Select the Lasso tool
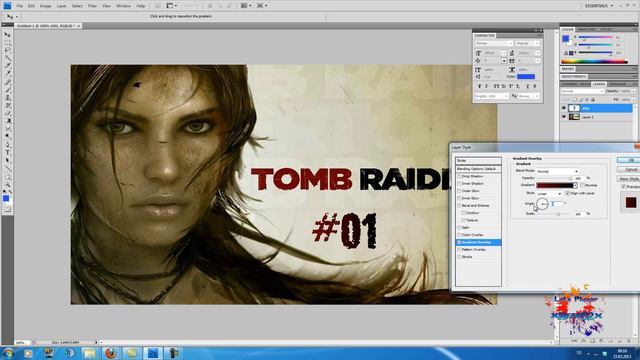This screenshot has height=360, width=640. pyautogui.click(x=7, y=50)
